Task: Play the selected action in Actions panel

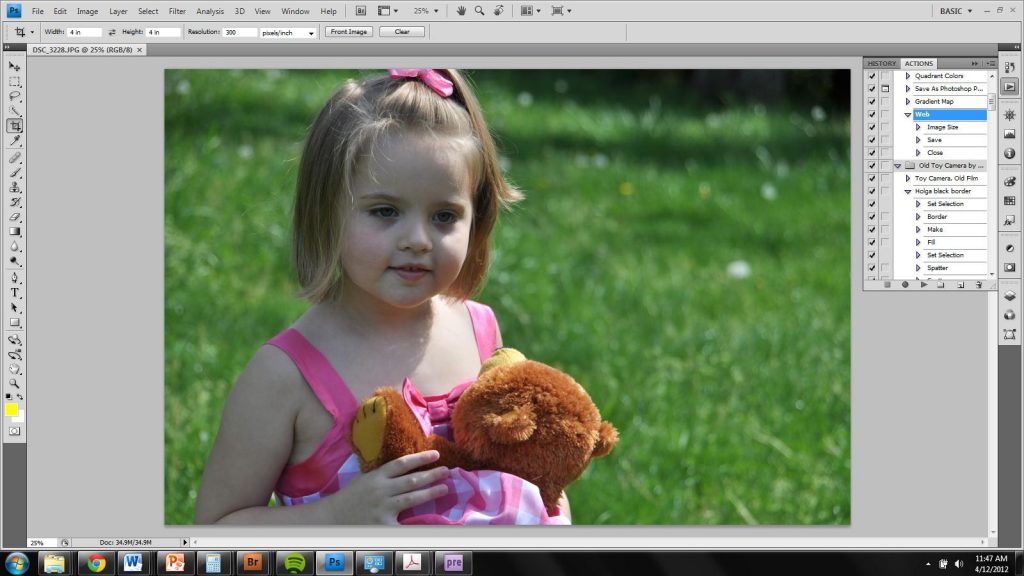Action: [923, 285]
